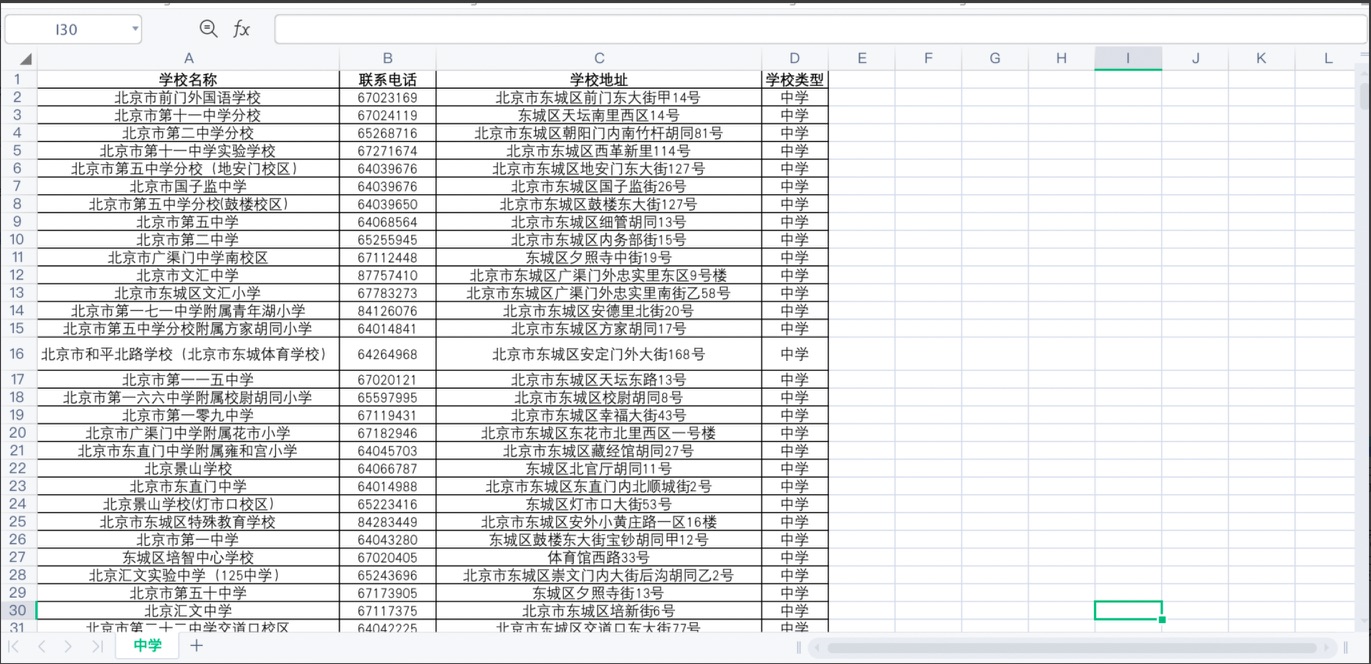Viewport: 1371px width, 664px height.
Task: Select row 16 header
Action: point(17,354)
